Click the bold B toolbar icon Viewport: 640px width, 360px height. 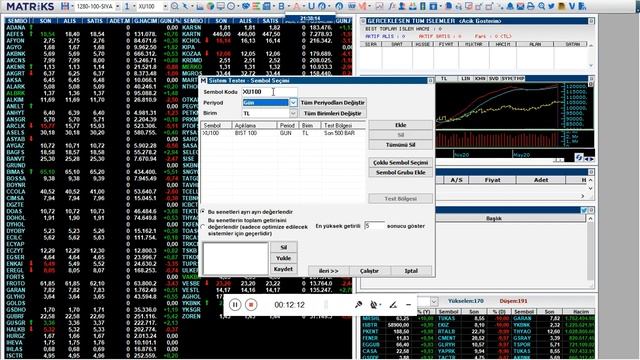pyautogui.click(x=281, y=7)
